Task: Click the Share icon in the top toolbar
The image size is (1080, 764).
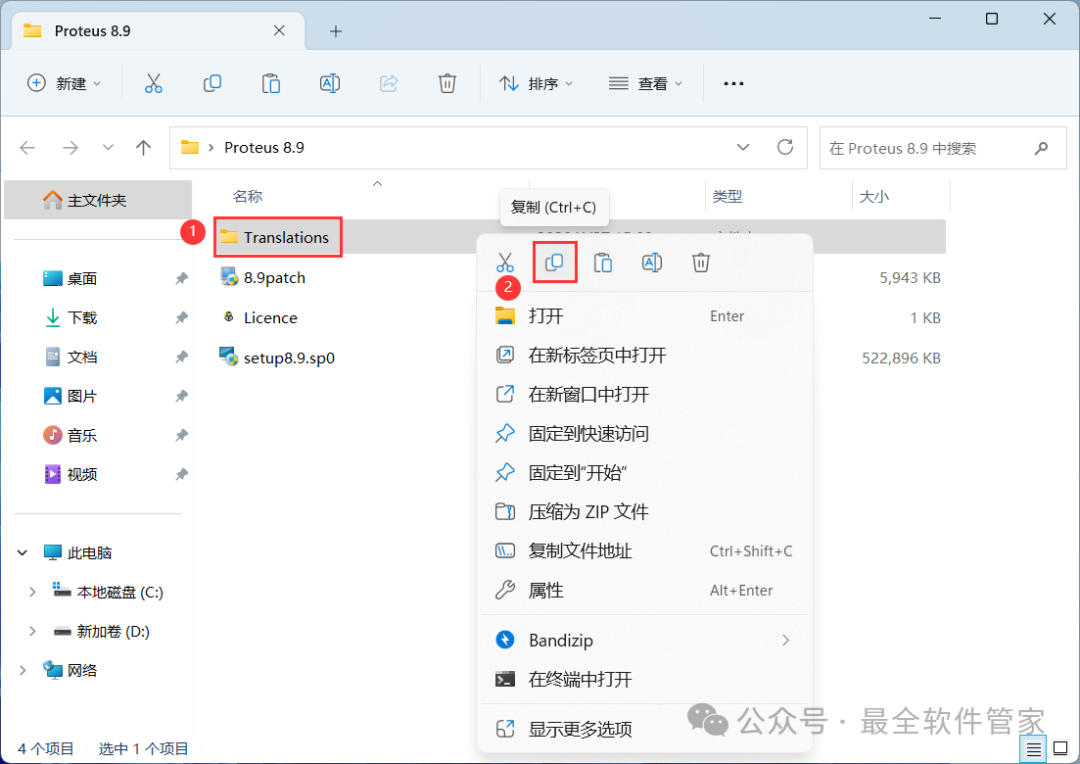Action: [388, 83]
